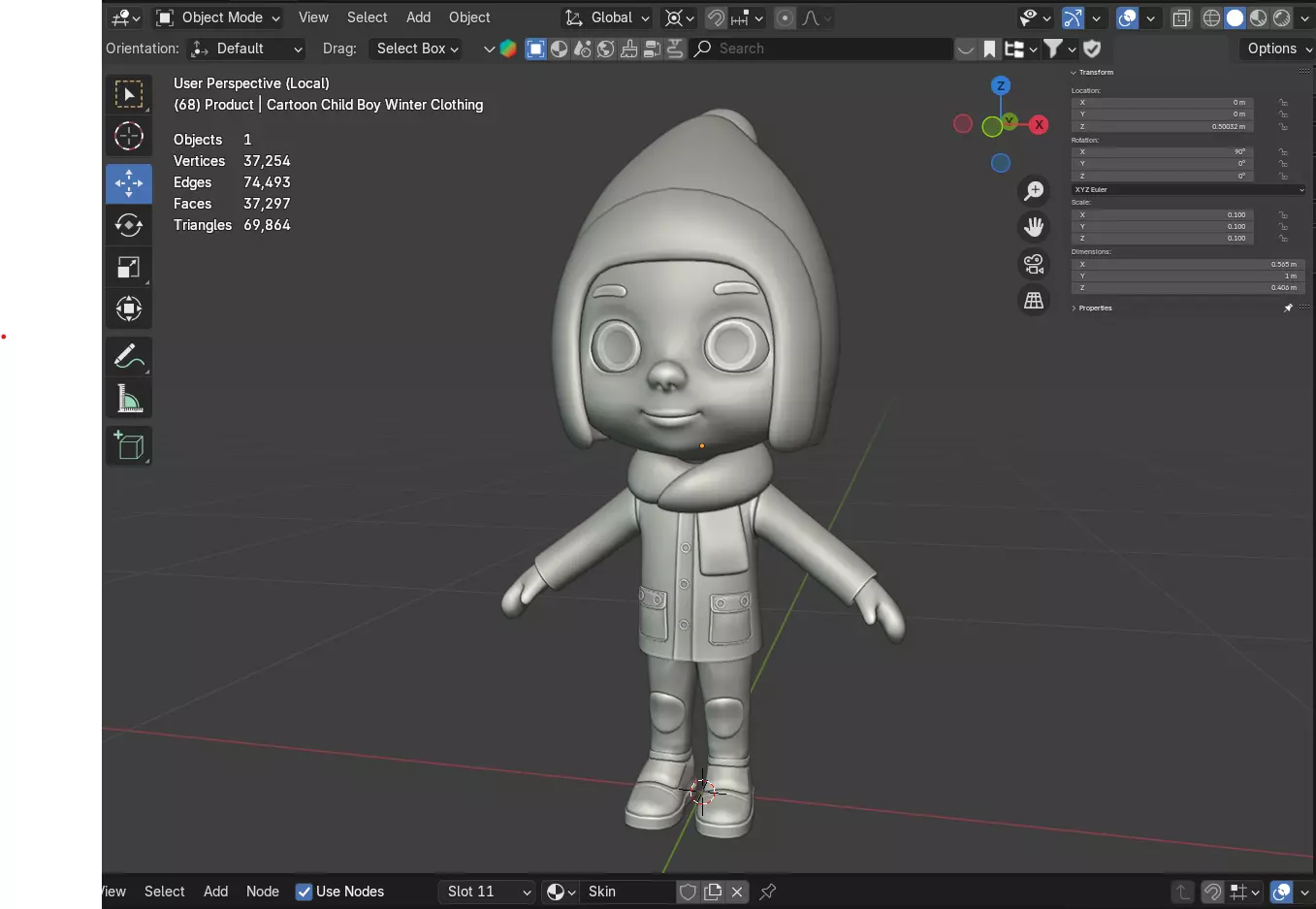Select the Move tool
Viewport: 1316px width, 909px height.
[x=129, y=183]
